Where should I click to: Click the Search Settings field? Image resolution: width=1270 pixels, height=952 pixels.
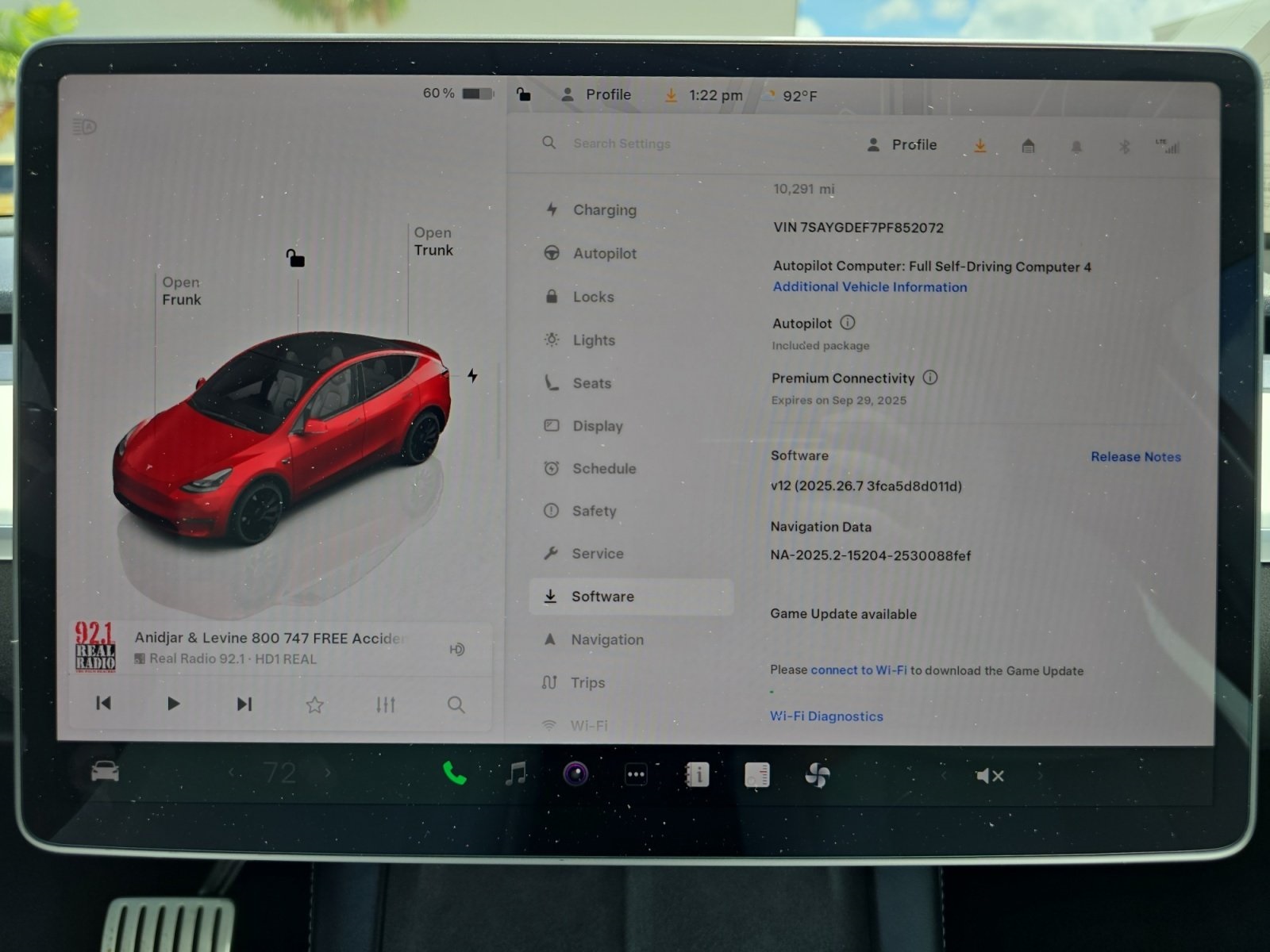(622, 144)
